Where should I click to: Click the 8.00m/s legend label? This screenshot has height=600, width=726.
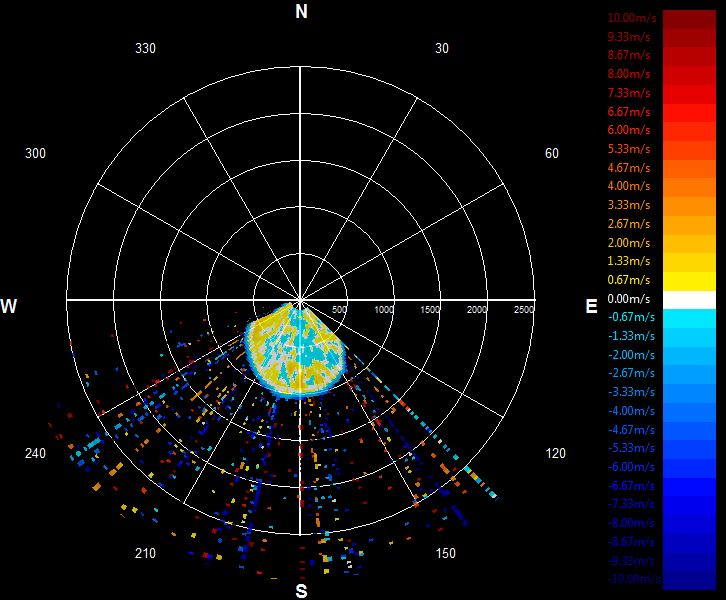(x=629, y=74)
